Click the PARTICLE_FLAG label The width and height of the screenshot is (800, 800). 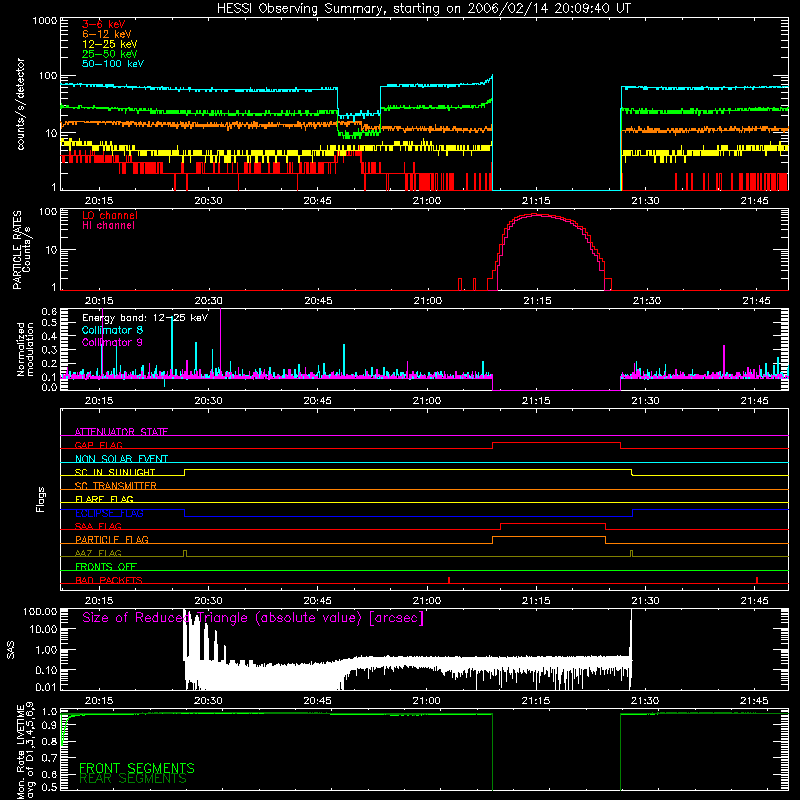(112, 540)
